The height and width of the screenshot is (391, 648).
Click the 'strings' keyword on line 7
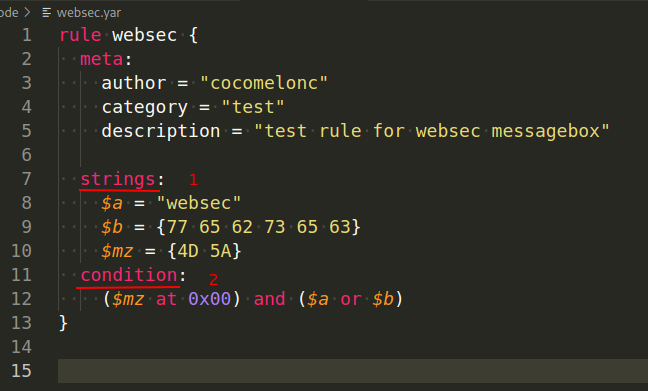point(118,179)
